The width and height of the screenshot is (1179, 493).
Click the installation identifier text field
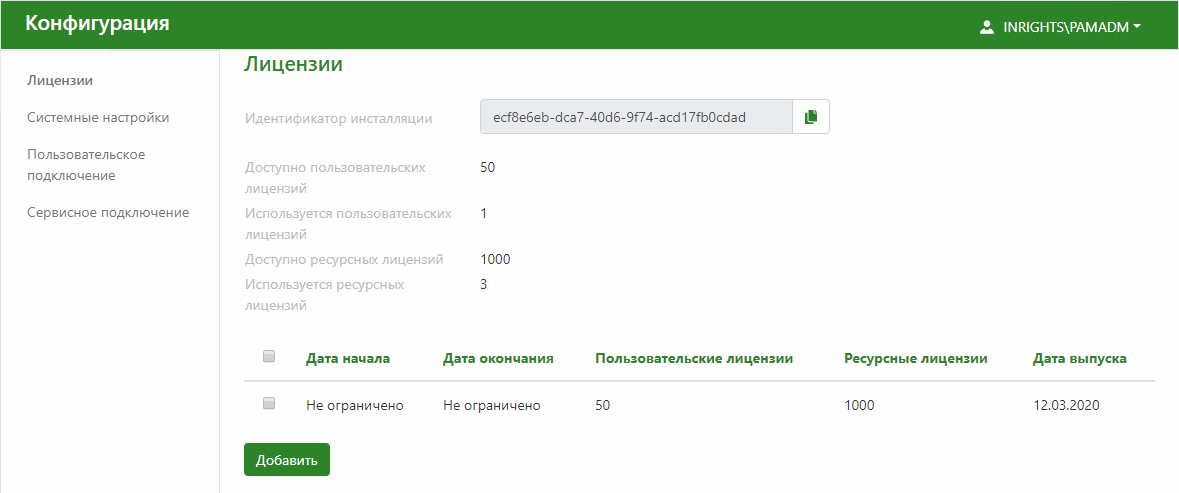[636, 117]
